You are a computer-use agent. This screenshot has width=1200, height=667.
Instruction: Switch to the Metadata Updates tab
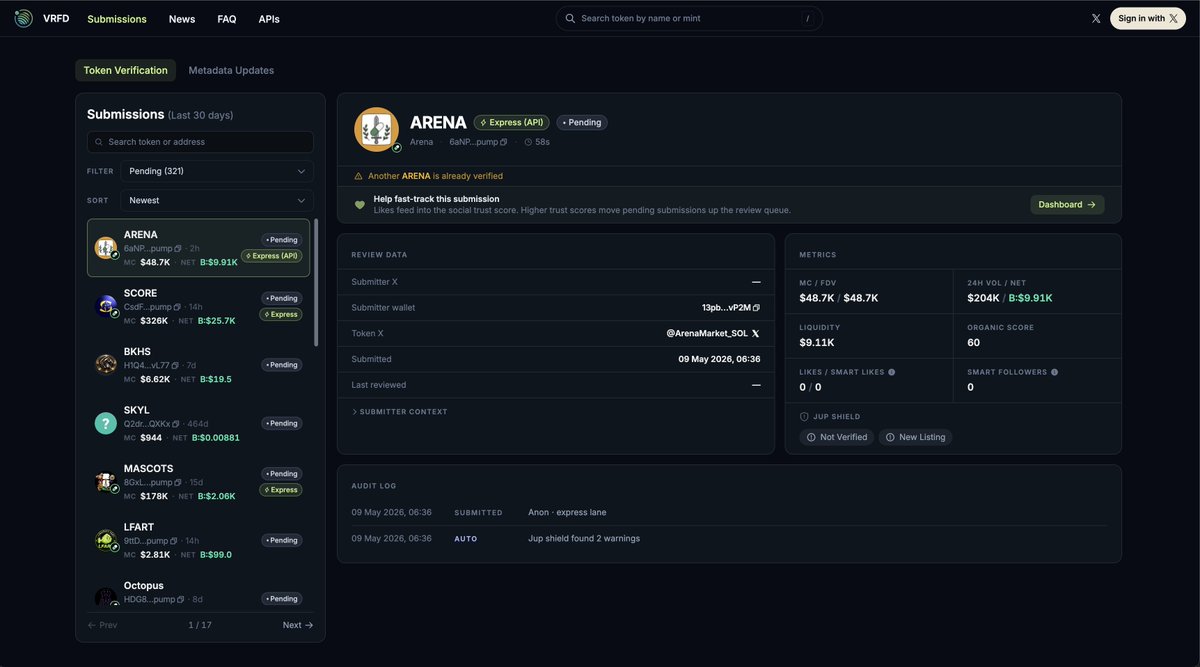[231, 70]
